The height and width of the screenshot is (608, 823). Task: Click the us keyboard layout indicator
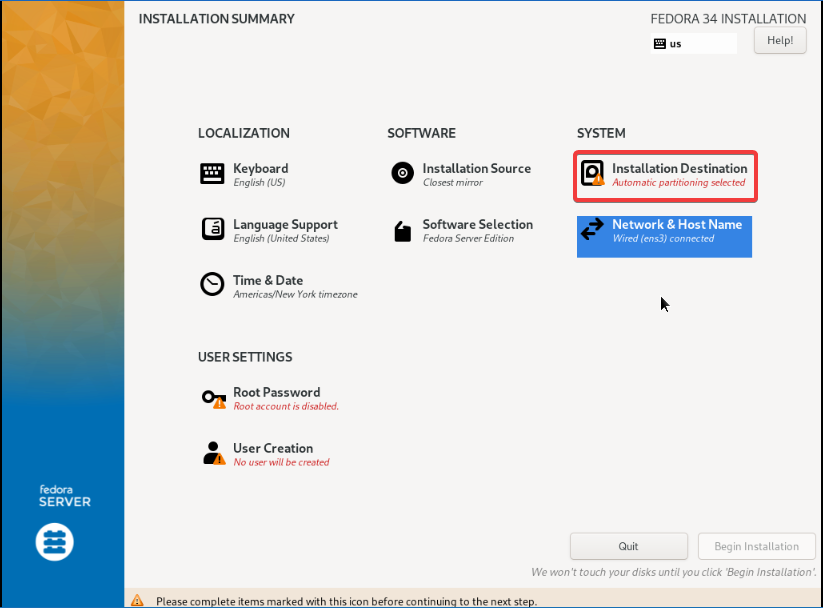point(693,44)
